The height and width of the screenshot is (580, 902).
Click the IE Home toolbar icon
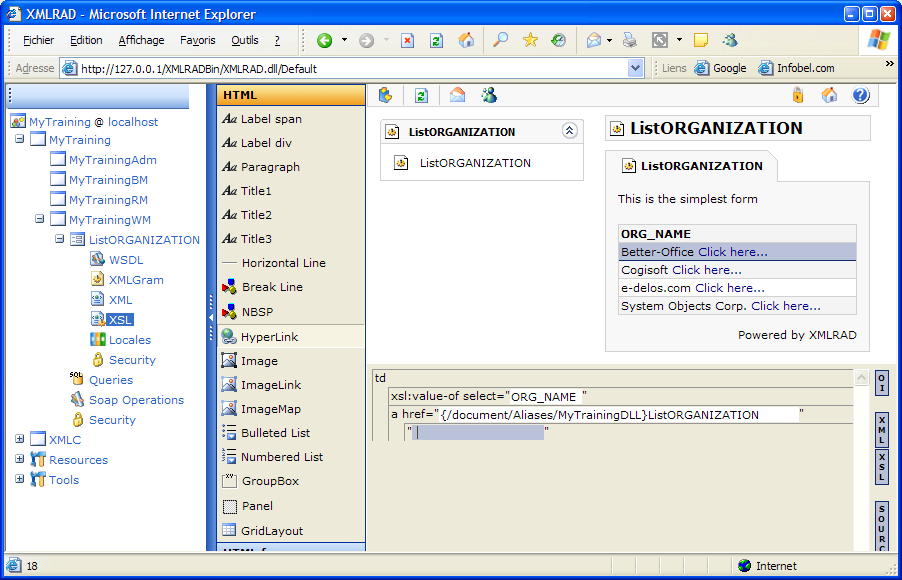(x=466, y=41)
